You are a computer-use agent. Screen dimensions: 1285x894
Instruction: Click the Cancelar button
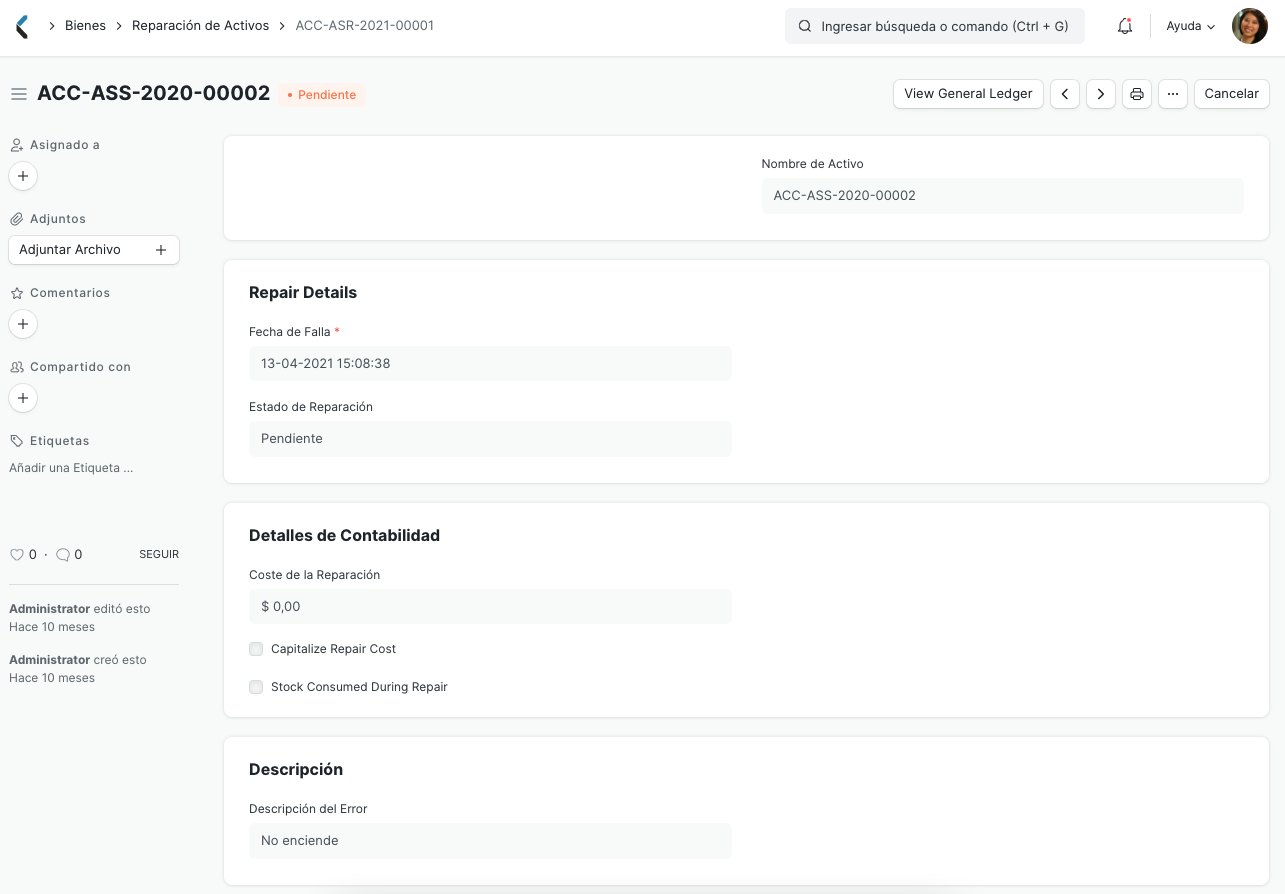tap(1232, 94)
